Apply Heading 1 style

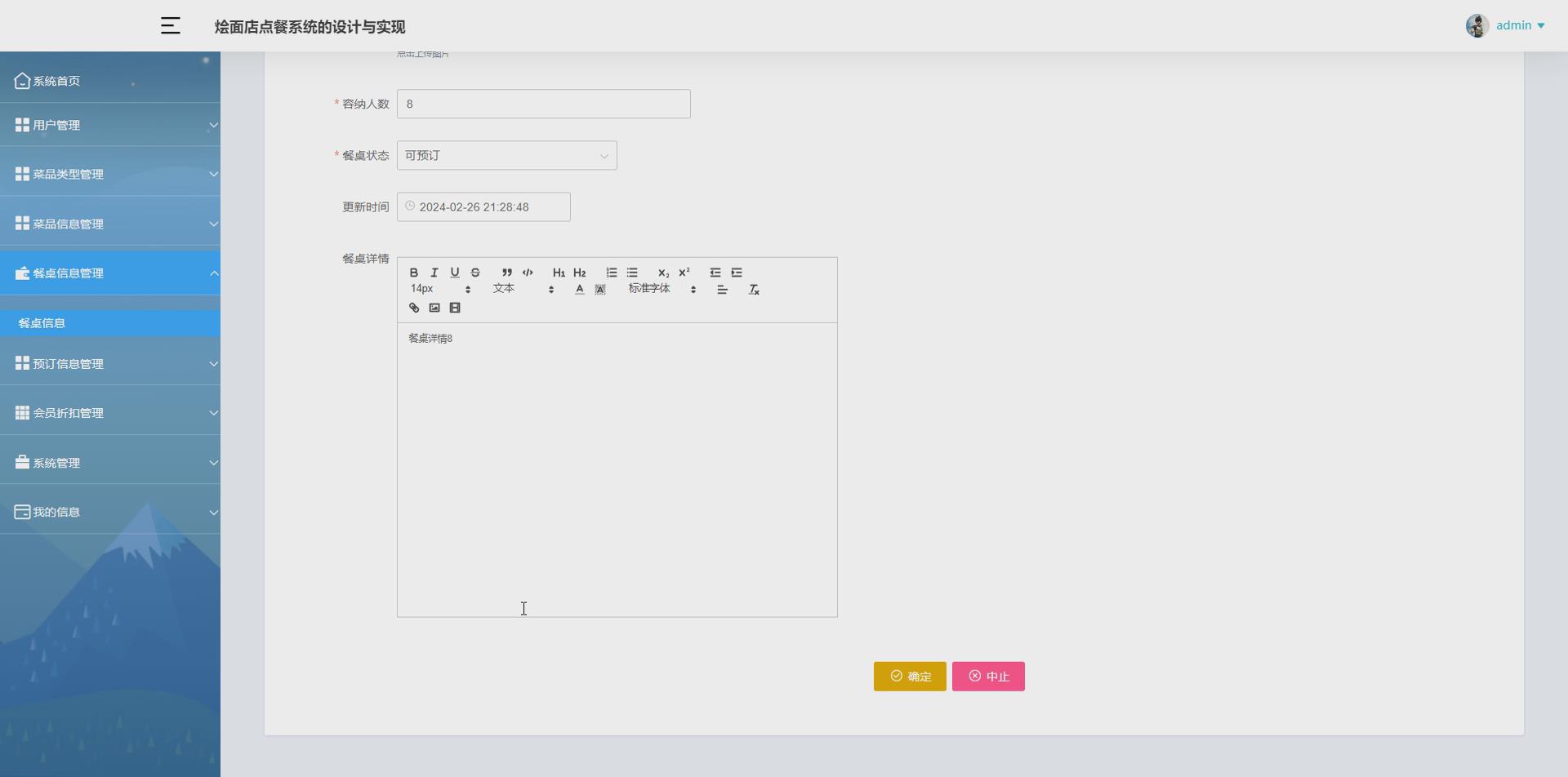559,273
